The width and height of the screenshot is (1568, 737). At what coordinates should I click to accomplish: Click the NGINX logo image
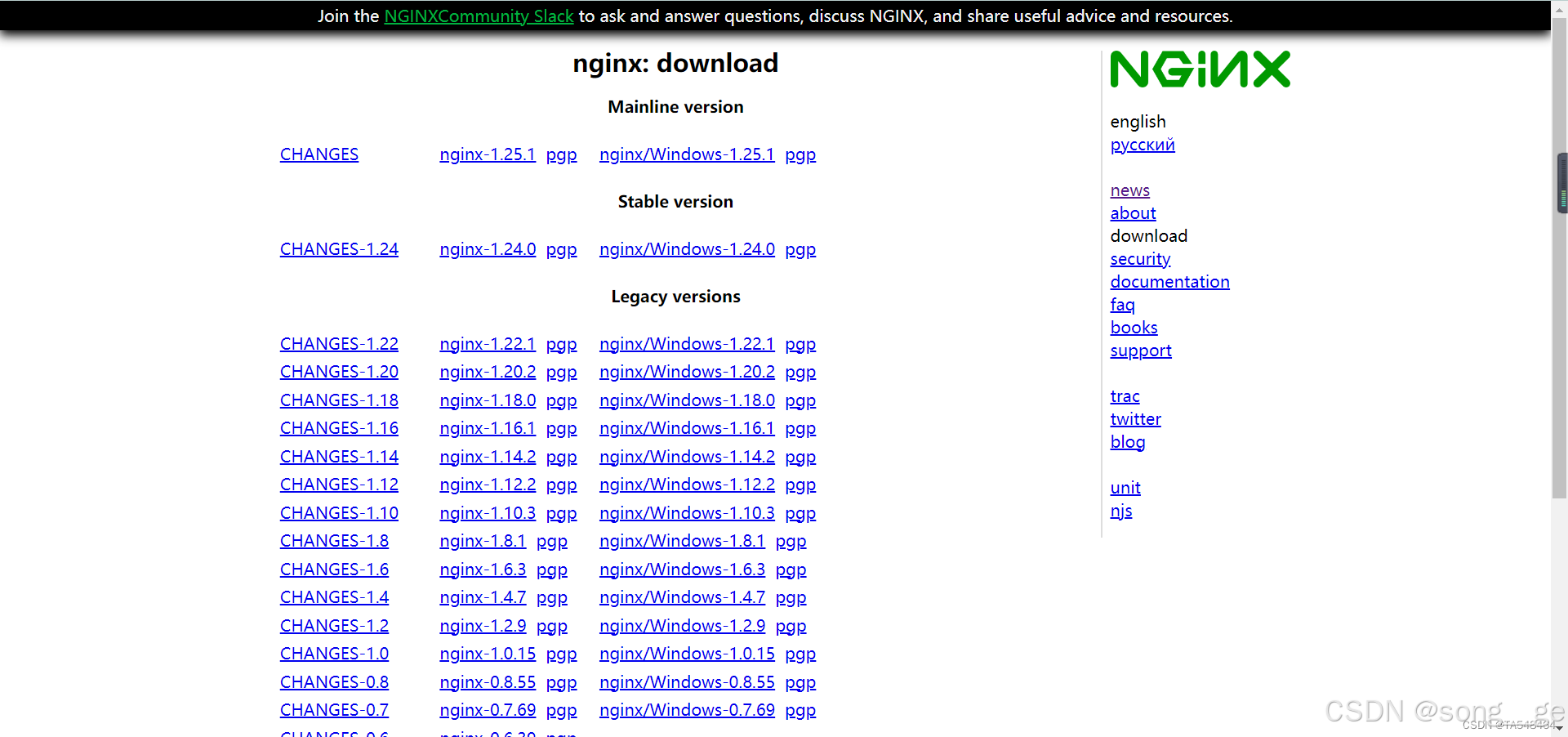pyautogui.click(x=1200, y=69)
